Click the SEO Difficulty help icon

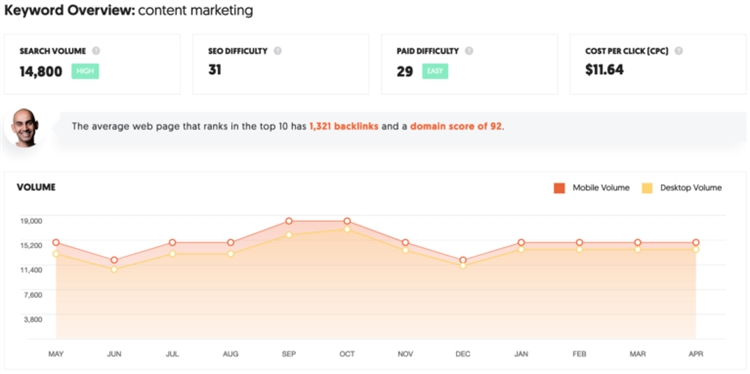277,51
